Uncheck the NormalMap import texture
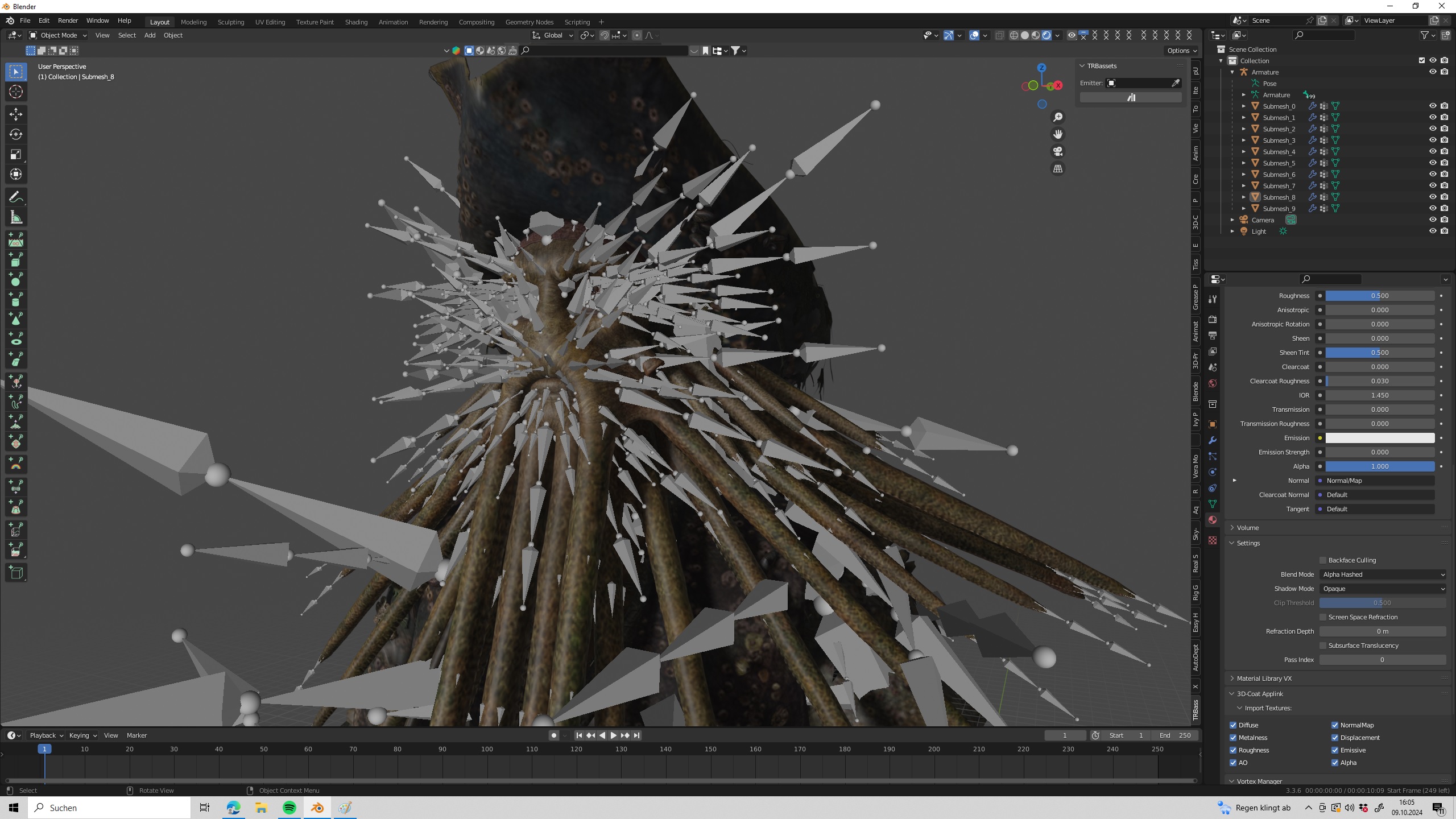 [x=1334, y=725]
